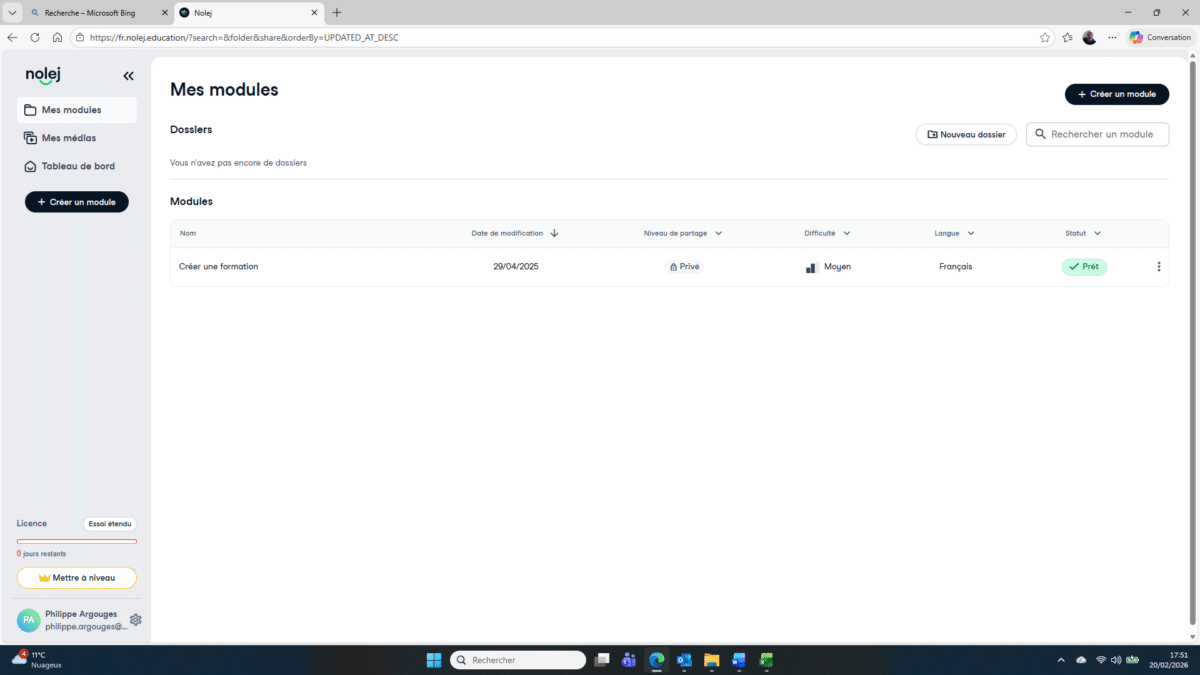
Task: Open Mes médias in sidebar
Action: (x=69, y=138)
